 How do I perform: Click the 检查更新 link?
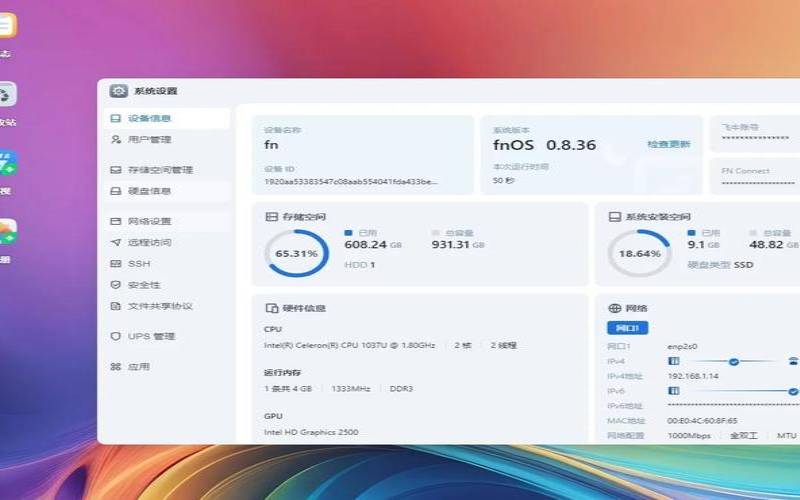[668, 145]
